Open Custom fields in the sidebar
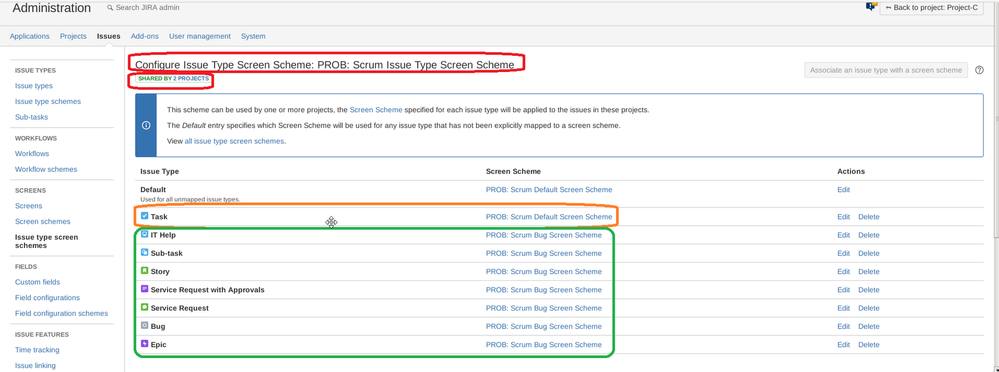 [x=38, y=282]
